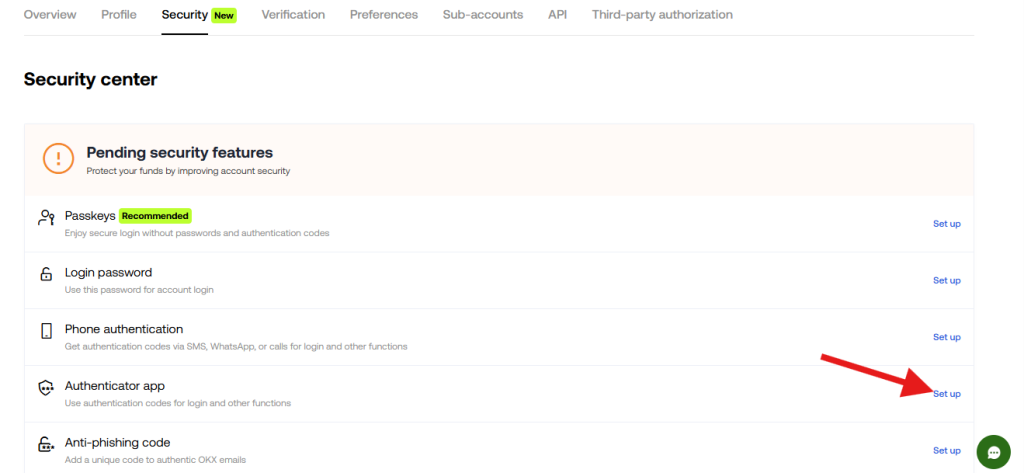Switch to the Sub-accounts tab
This screenshot has width=1024, height=473.
(483, 15)
